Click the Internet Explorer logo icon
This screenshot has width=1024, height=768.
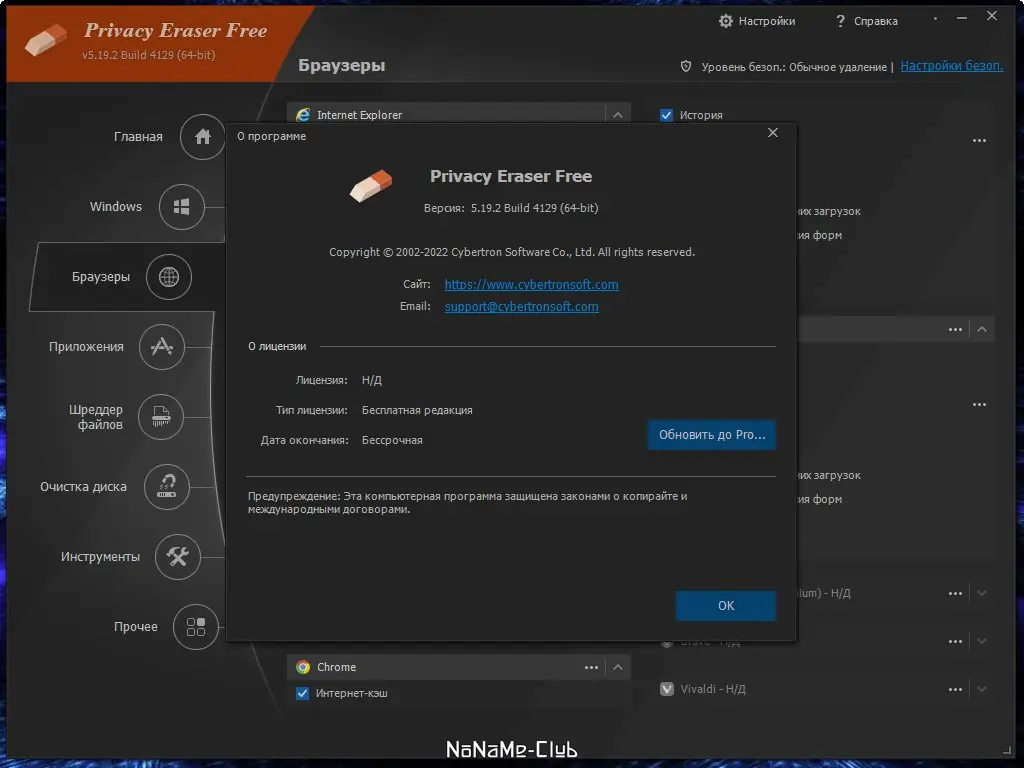pos(303,115)
